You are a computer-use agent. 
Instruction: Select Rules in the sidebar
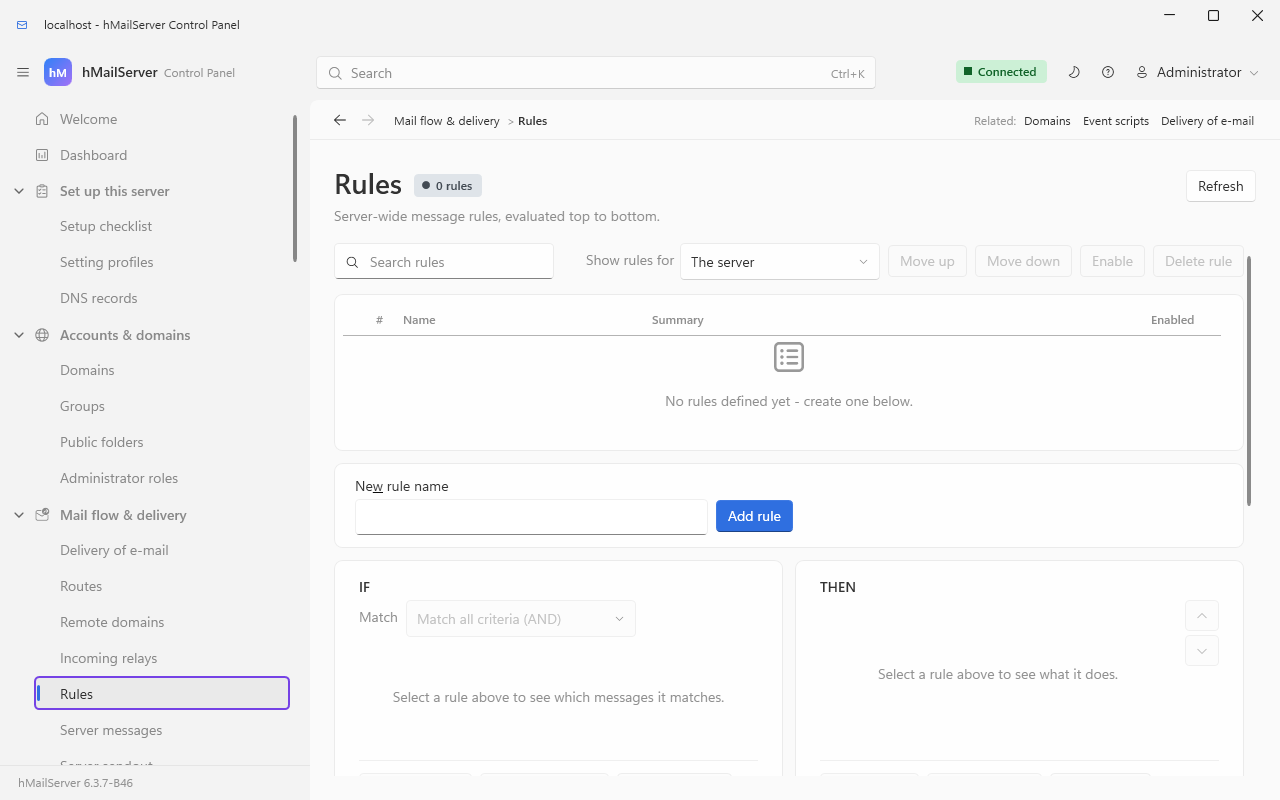[x=162, y=694]
